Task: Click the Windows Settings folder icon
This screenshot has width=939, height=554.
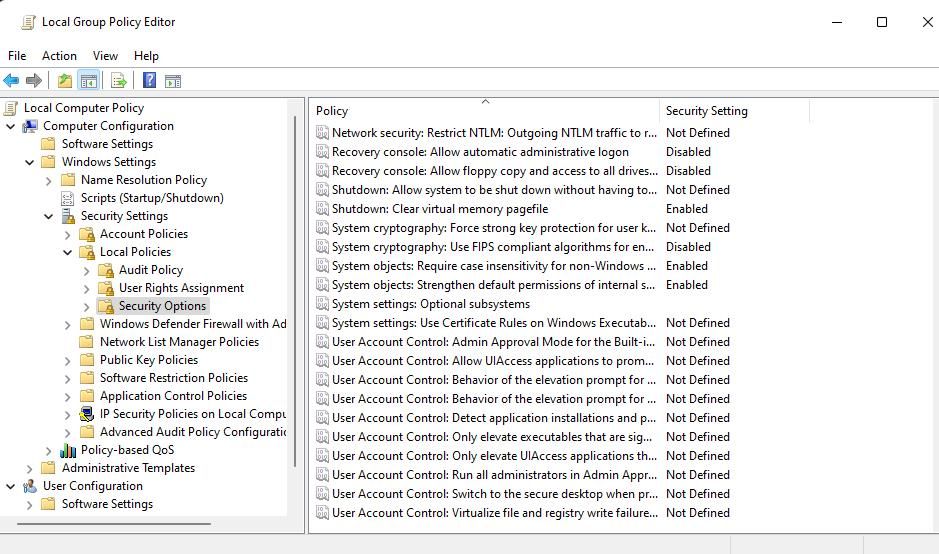Action: 49,162
